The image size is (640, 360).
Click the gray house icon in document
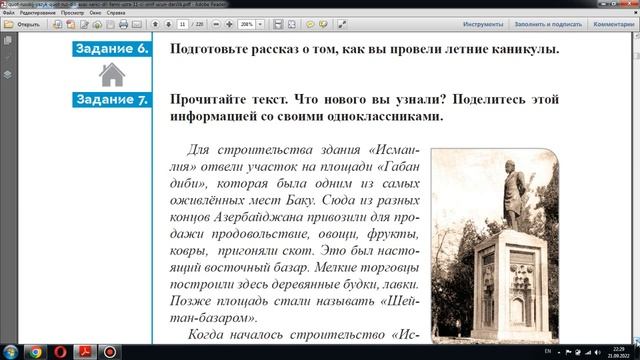point(112,75)
